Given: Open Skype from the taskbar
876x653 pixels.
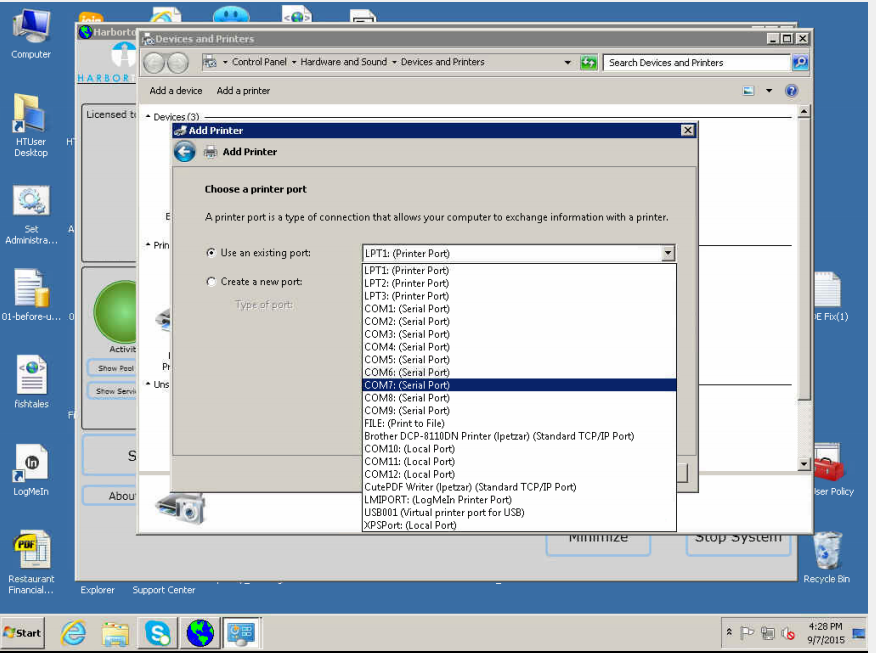Looking at the screenshot, I should tap(157, 633).
